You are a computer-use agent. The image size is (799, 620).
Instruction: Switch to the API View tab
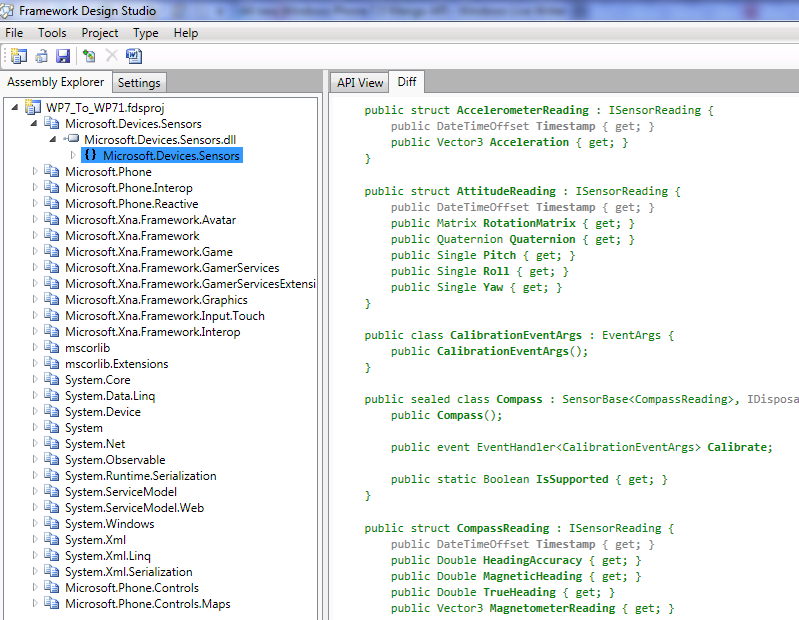click(x=360, y=83)
